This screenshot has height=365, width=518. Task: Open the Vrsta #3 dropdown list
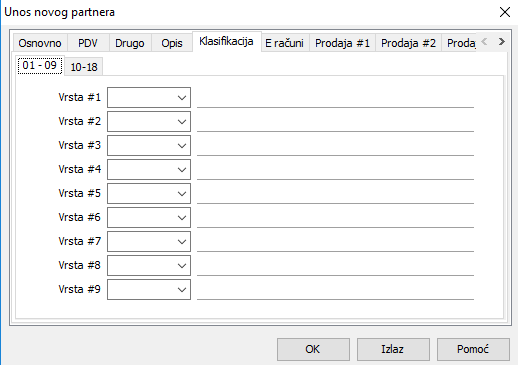click(149, 145)
